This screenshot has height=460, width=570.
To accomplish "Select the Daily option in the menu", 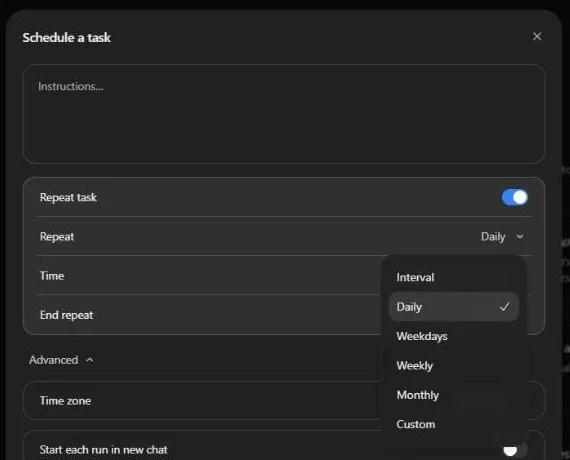I will (x=453, y=307).
